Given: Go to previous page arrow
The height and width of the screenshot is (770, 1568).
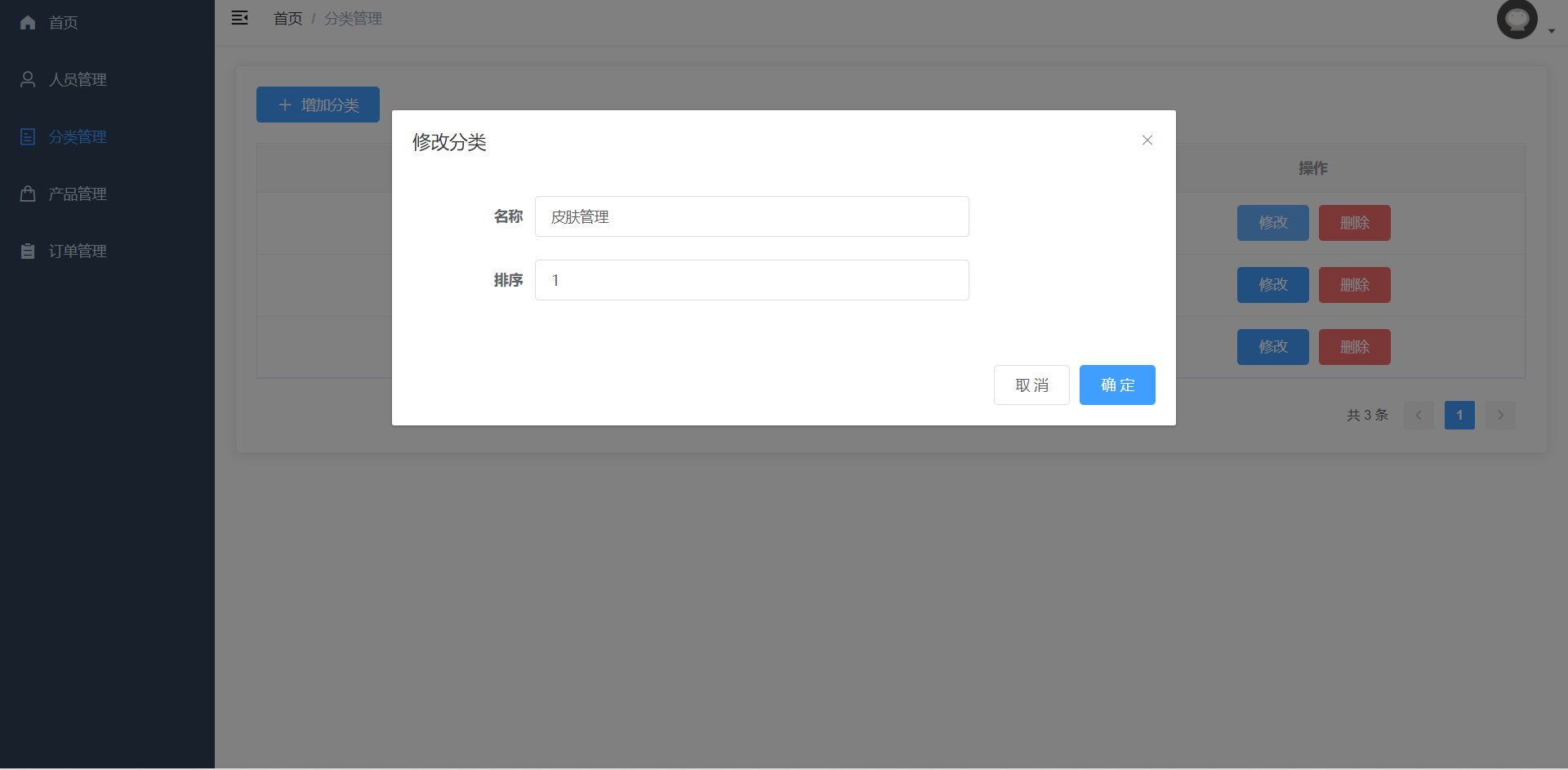Looking at the screenshot, I should [1419, 416].
